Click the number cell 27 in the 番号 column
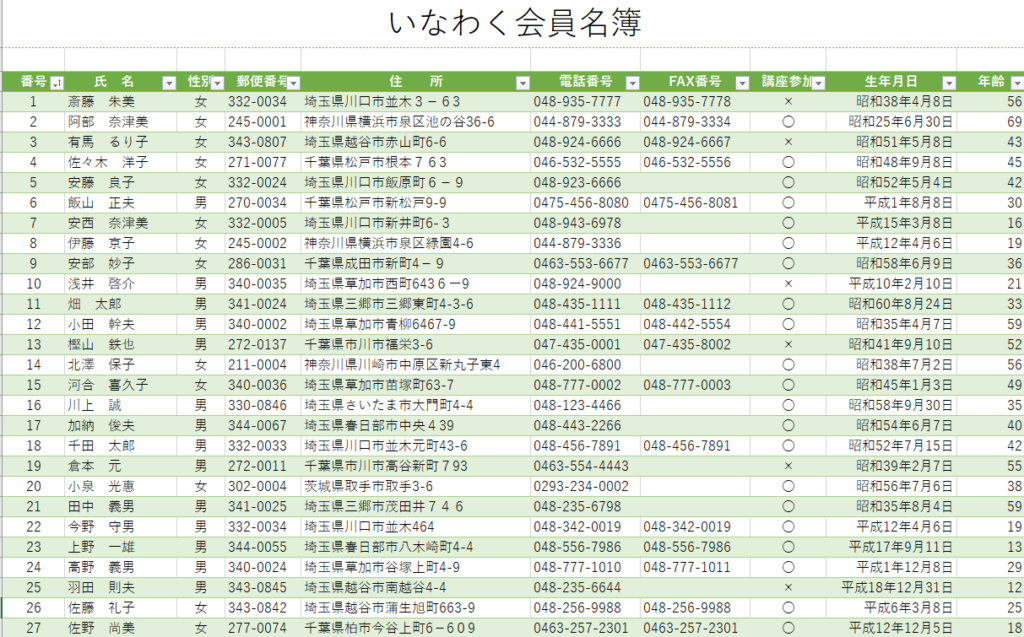This screenshot has height=637, width=1024. click(x=33, y=628)
